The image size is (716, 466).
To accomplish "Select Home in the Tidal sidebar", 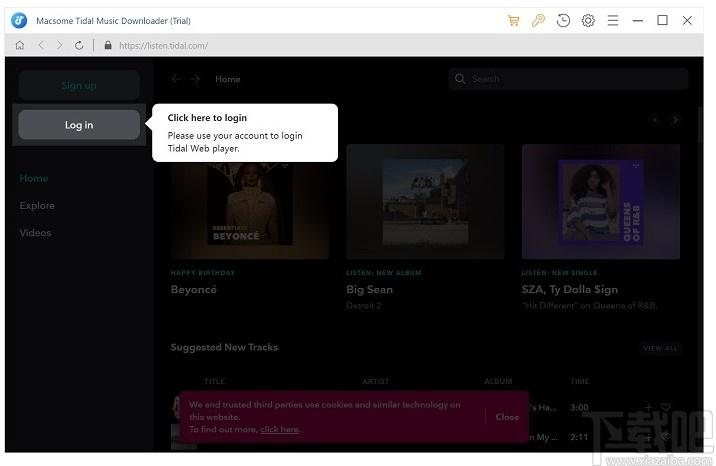I will (x=34, y=178).
